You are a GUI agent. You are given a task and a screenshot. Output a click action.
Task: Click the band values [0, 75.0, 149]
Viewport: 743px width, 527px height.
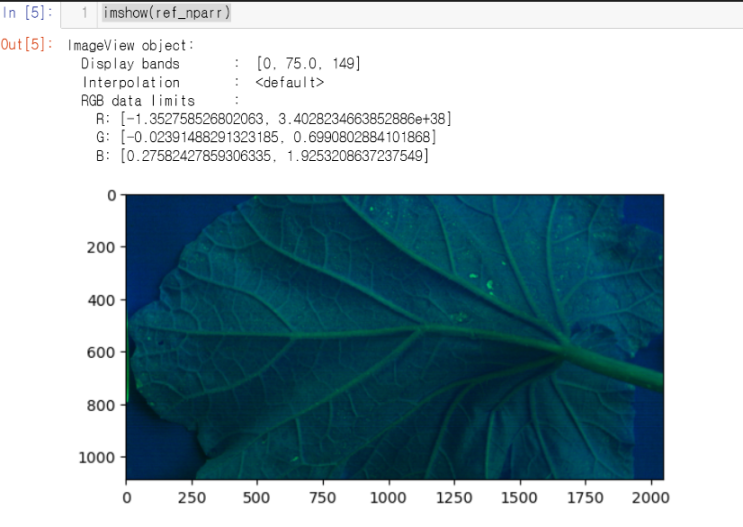(x=308, y=64)
